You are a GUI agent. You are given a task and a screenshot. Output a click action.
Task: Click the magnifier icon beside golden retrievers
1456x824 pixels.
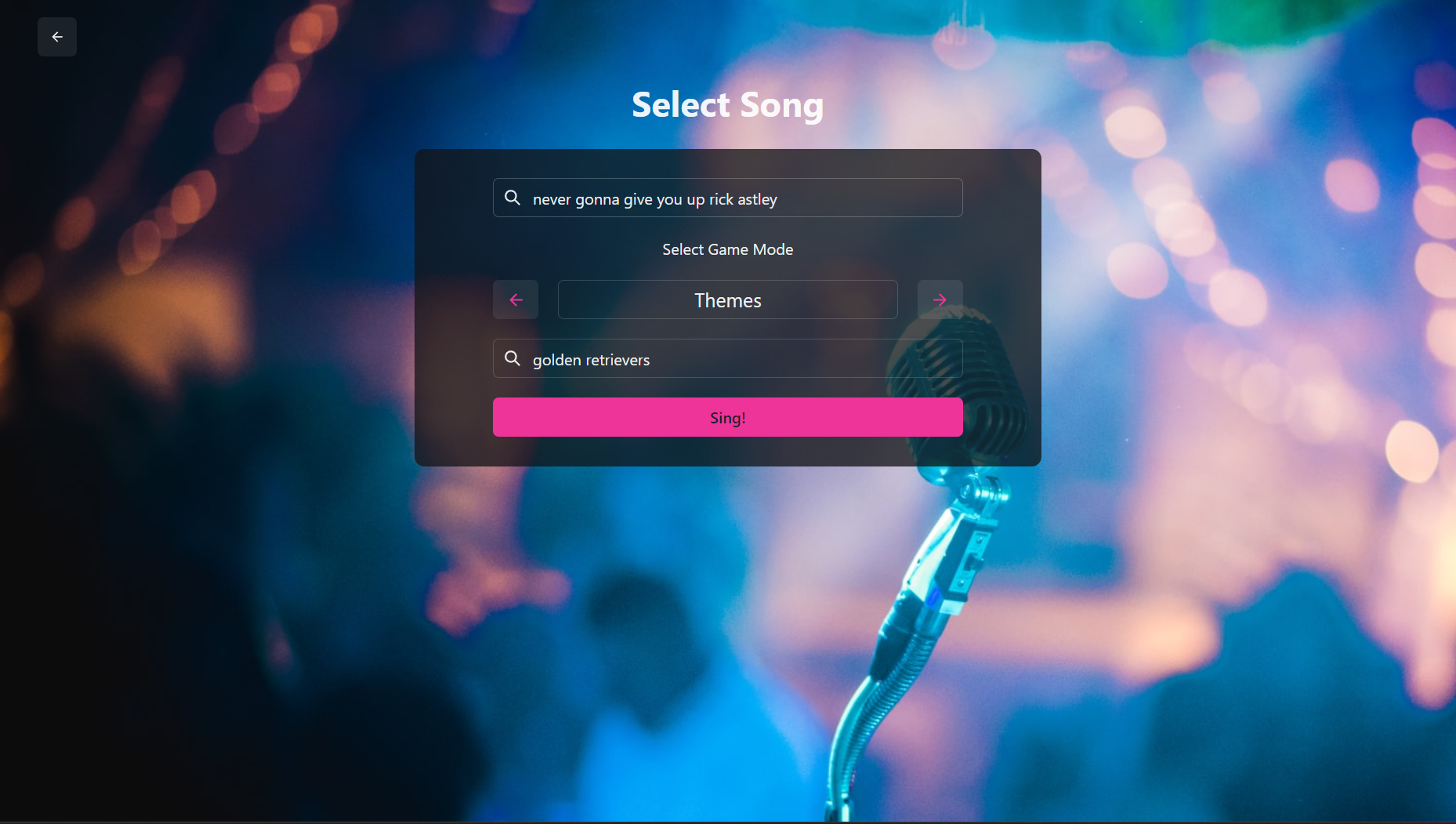(512, 358)
